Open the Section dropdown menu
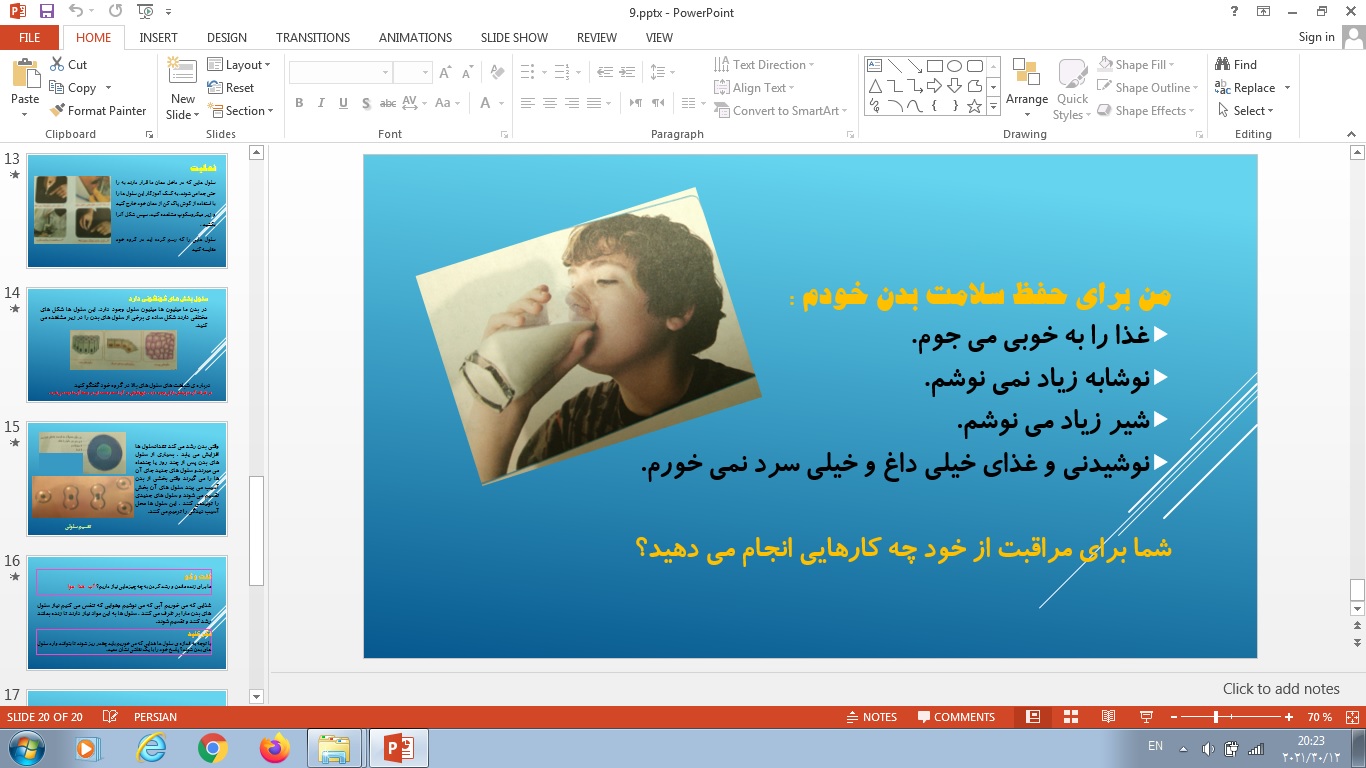Image resolution: width=1366 pixels, height=768 pixels. pyautogui.click(x=239, y=111)
